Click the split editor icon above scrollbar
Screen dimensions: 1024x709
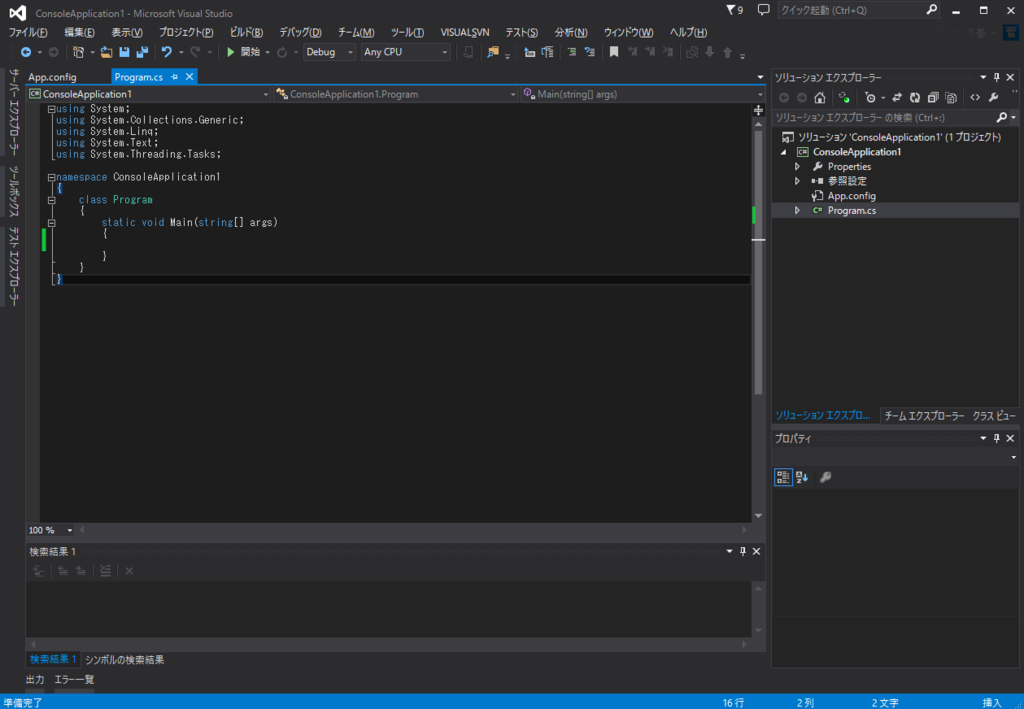(x=758, y=110)
